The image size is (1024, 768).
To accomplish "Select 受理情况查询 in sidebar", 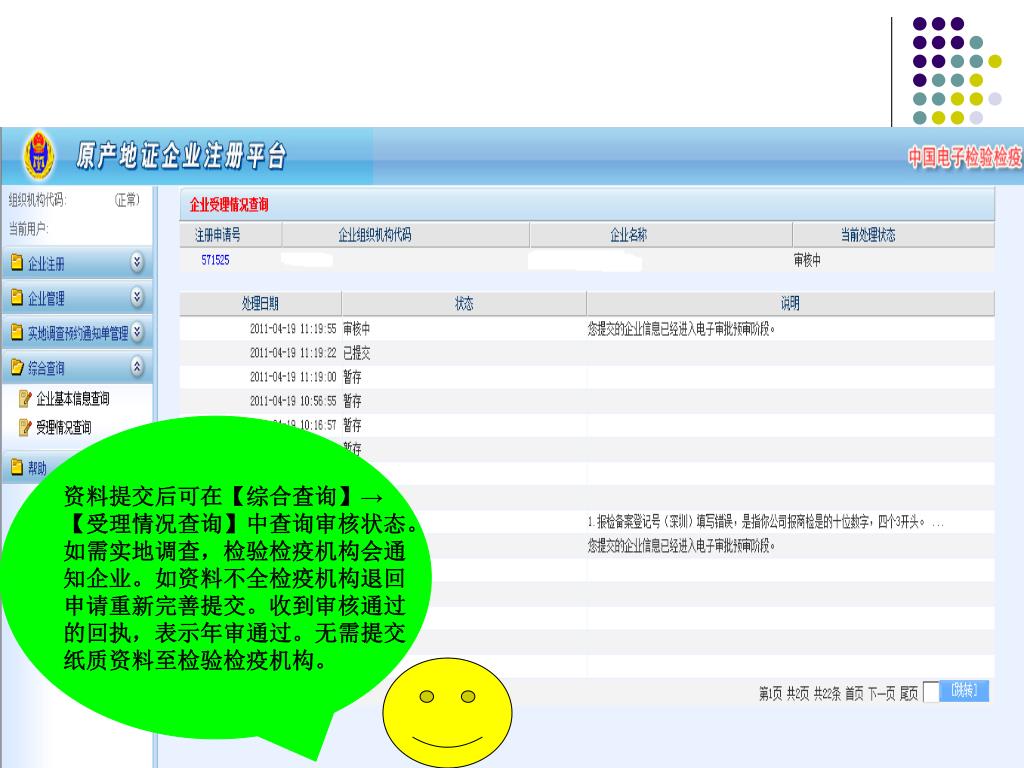I will (63, 428).
